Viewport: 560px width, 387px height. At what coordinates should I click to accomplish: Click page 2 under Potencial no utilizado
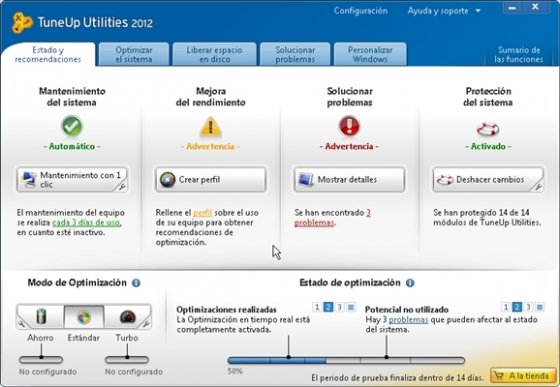tap(517, 307)
